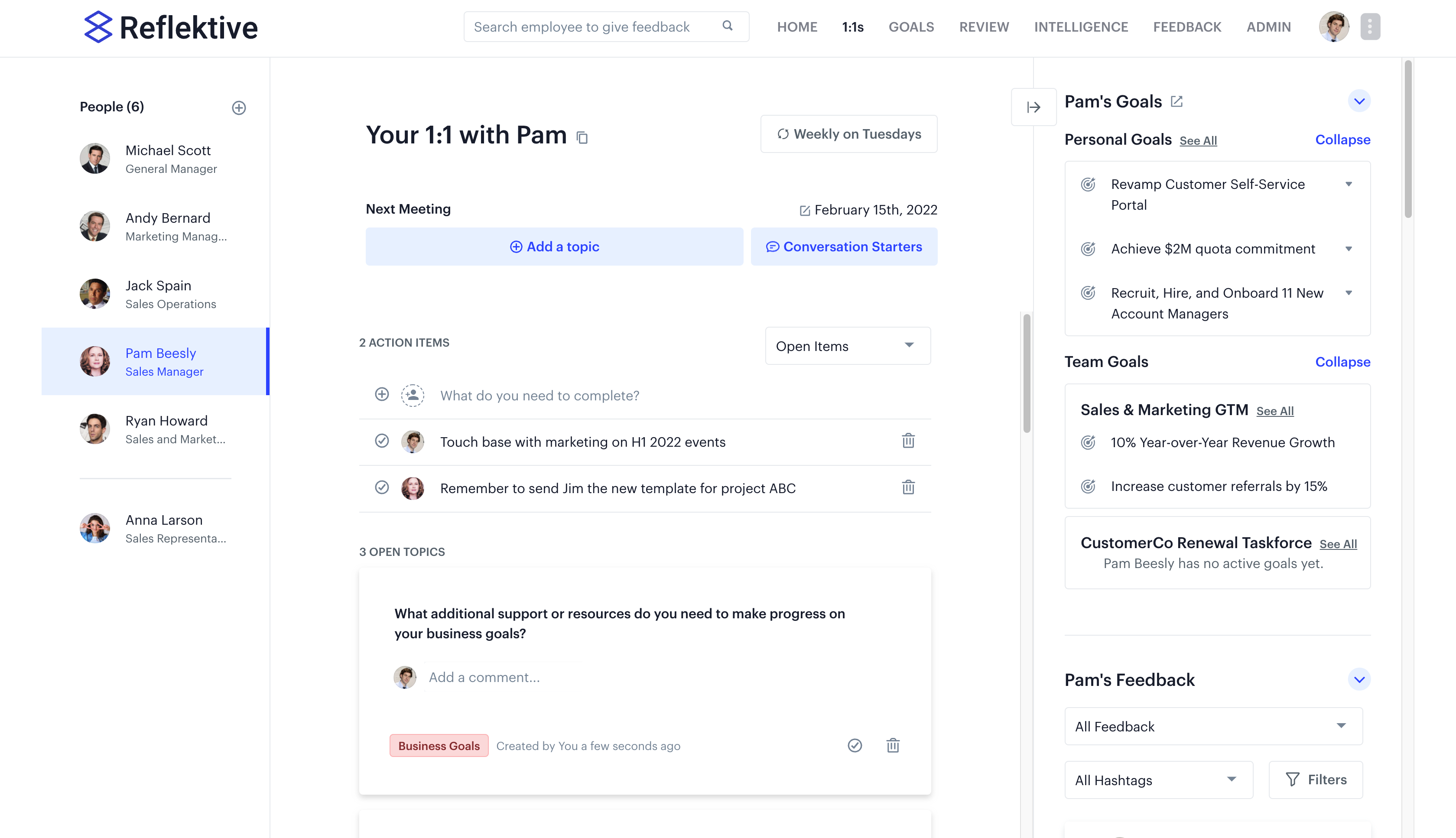
Task: Click the edit icon next to February 15th date
Action: (x=805, y=210)
